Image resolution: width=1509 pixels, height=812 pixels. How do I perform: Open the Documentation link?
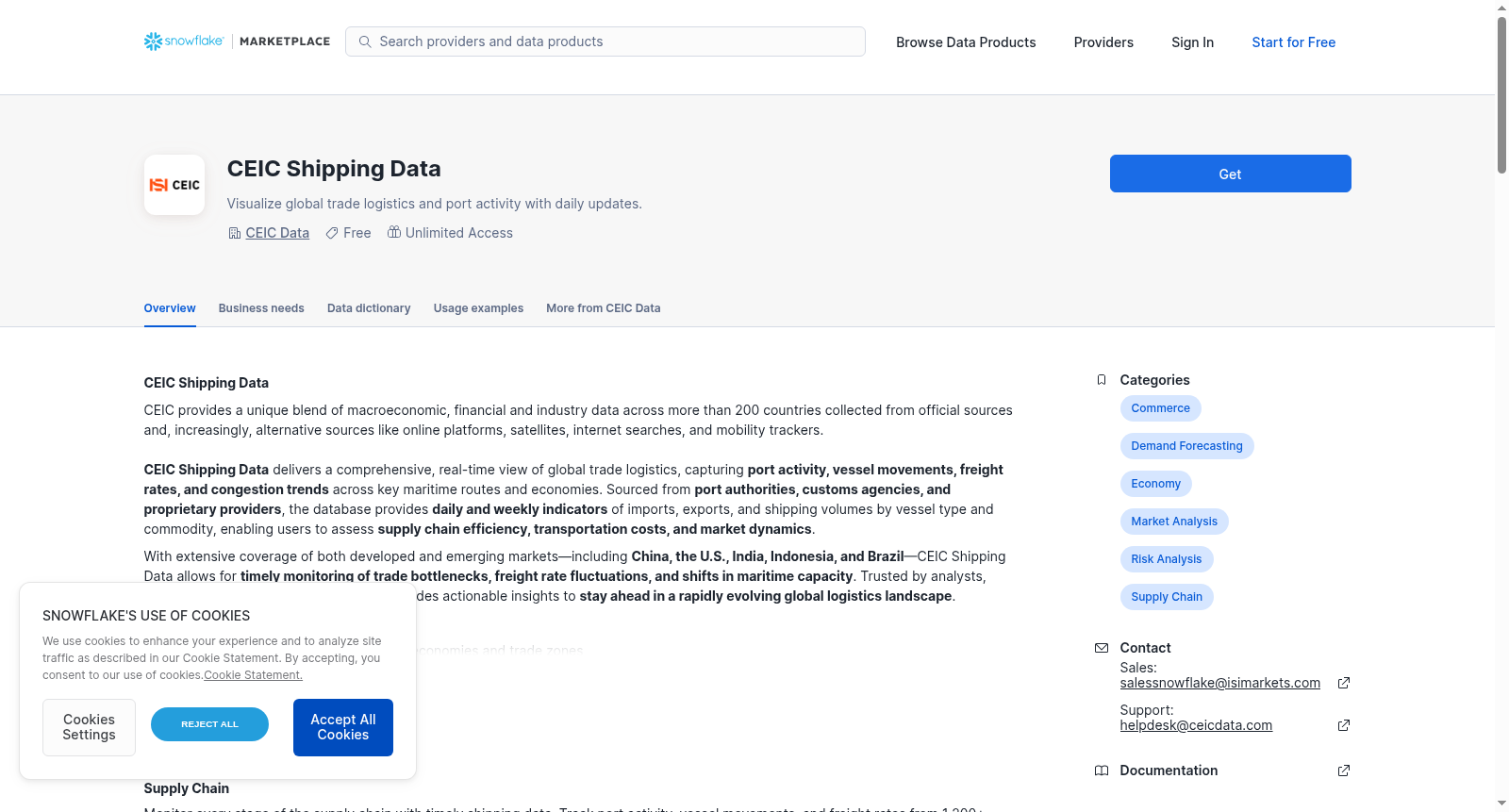click(x=1169, y=771)
